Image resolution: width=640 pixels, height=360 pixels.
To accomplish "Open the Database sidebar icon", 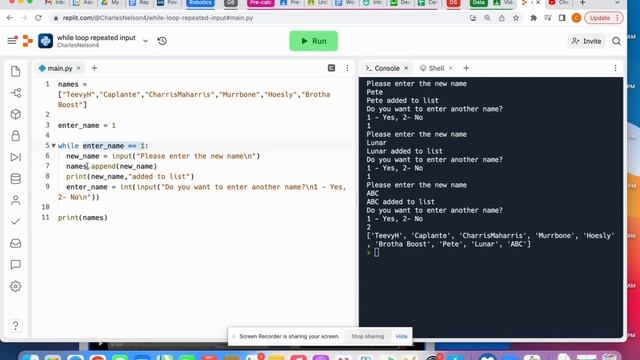I will [x=16, y=179].
